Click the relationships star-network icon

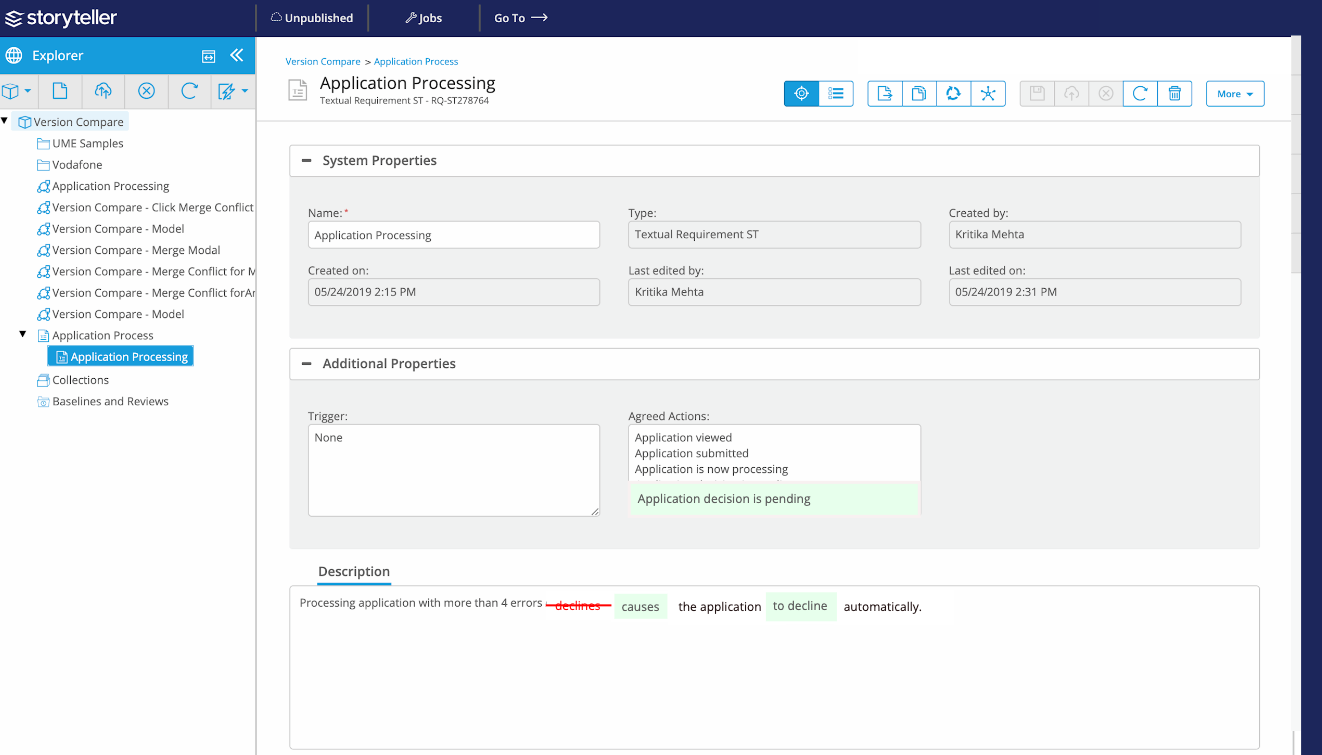(x=988, y=93)
